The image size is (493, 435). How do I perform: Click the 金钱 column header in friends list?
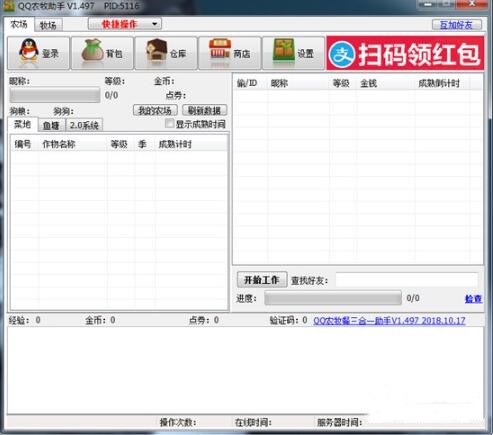386,83
